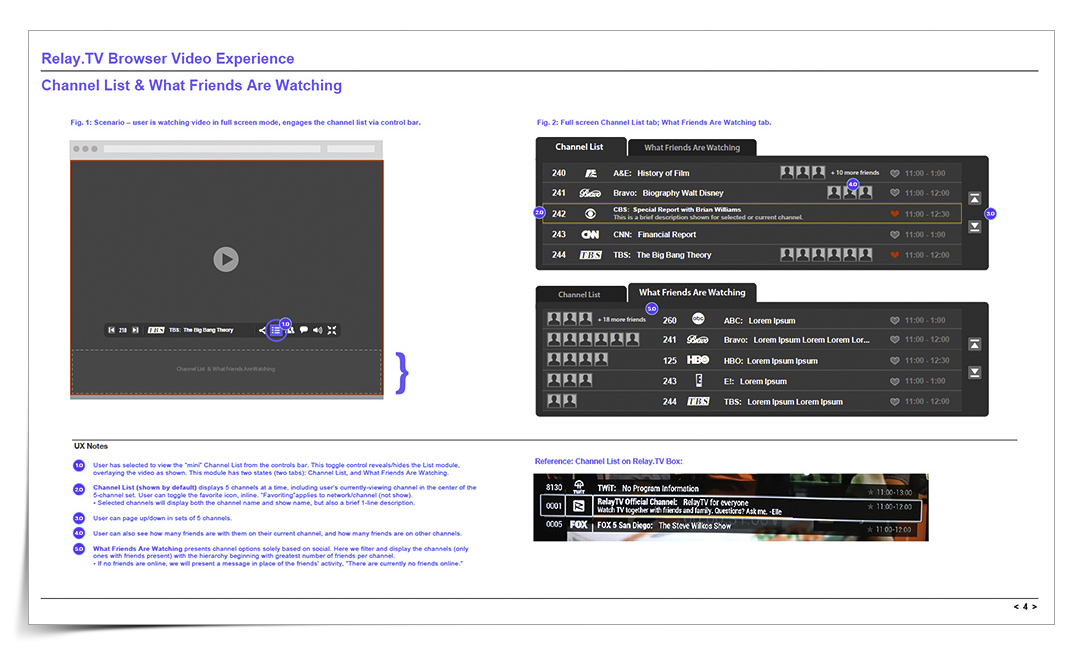Click the share icon in the control bar

262,330
